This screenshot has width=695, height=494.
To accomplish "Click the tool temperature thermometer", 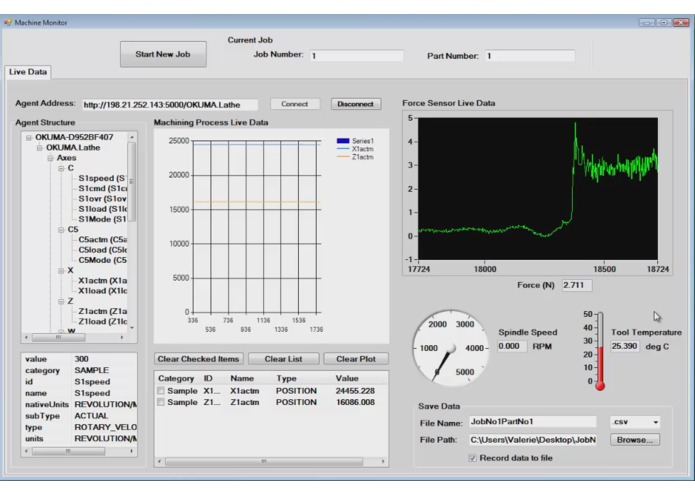I will 600,351.
